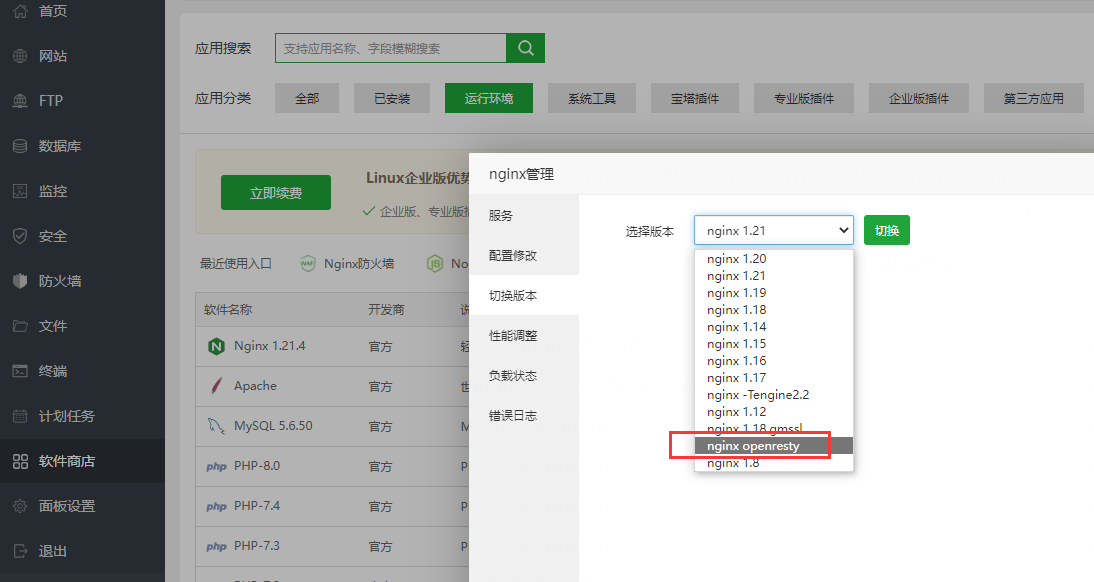Click the Nginx防火墙 WAF icon
The height and width of the screenshot is (582, 1094).
[308, 264]
